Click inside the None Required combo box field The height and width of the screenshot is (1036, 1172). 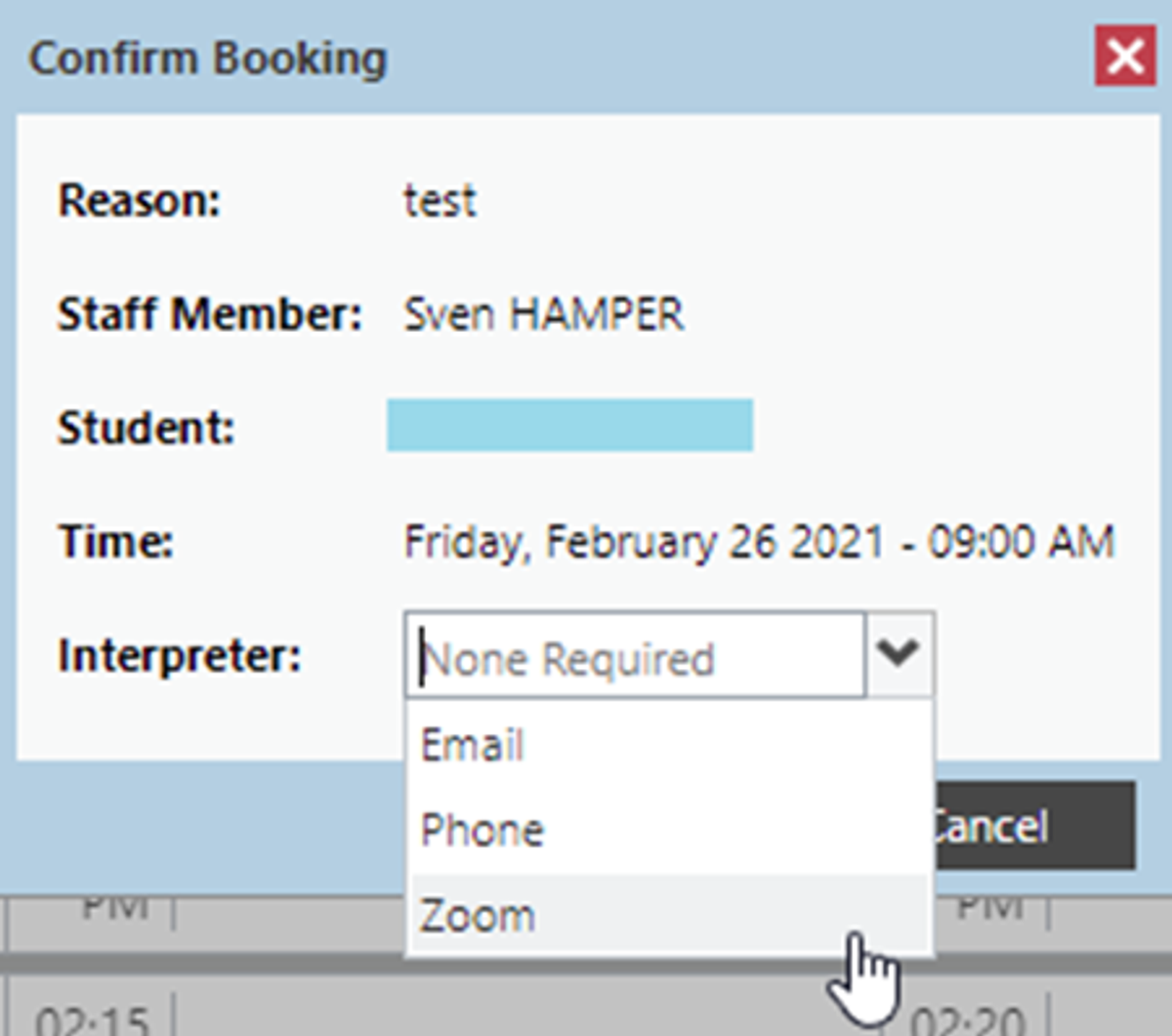tap(635, 655)
